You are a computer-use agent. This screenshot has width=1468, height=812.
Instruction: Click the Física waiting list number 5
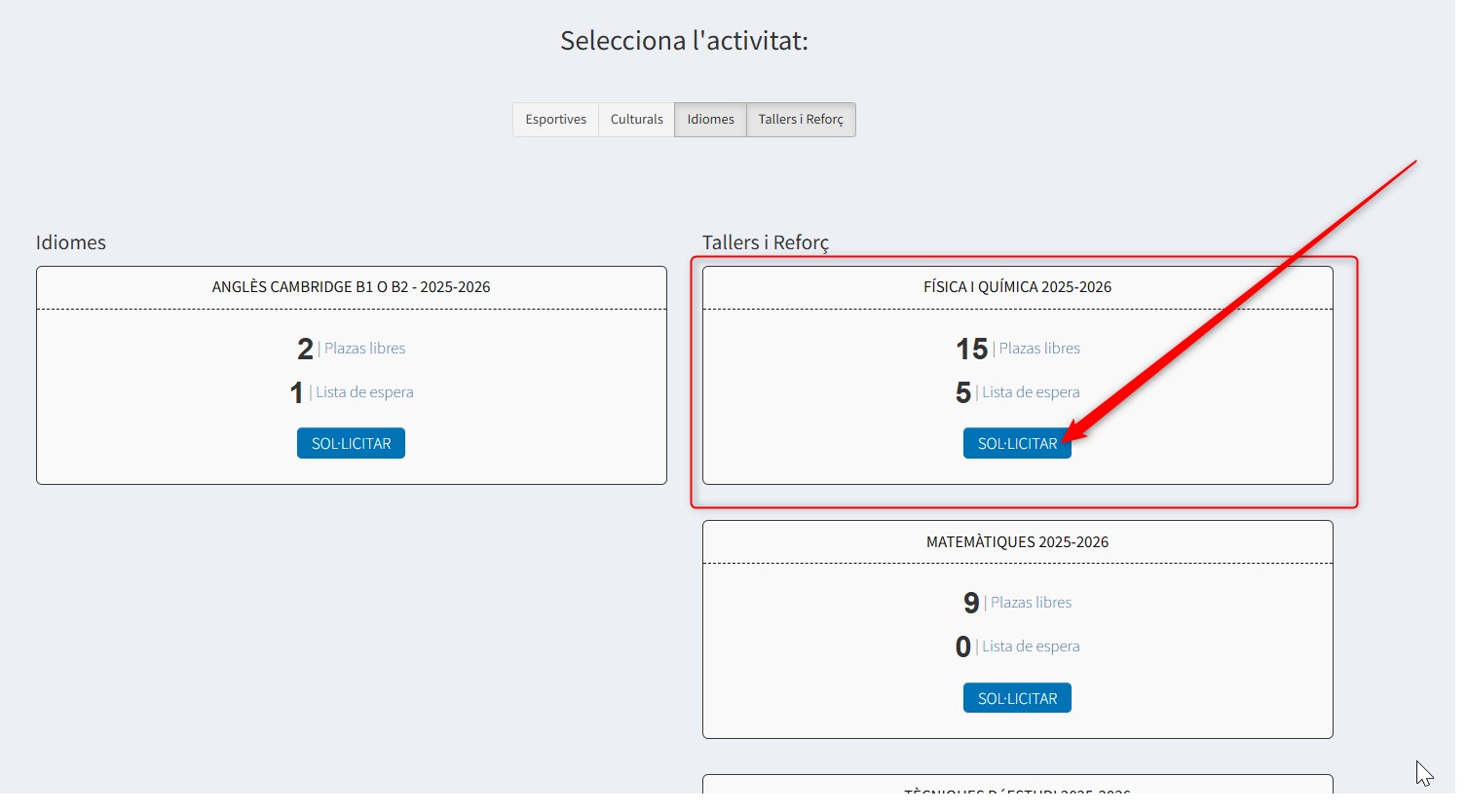[962, 392]
